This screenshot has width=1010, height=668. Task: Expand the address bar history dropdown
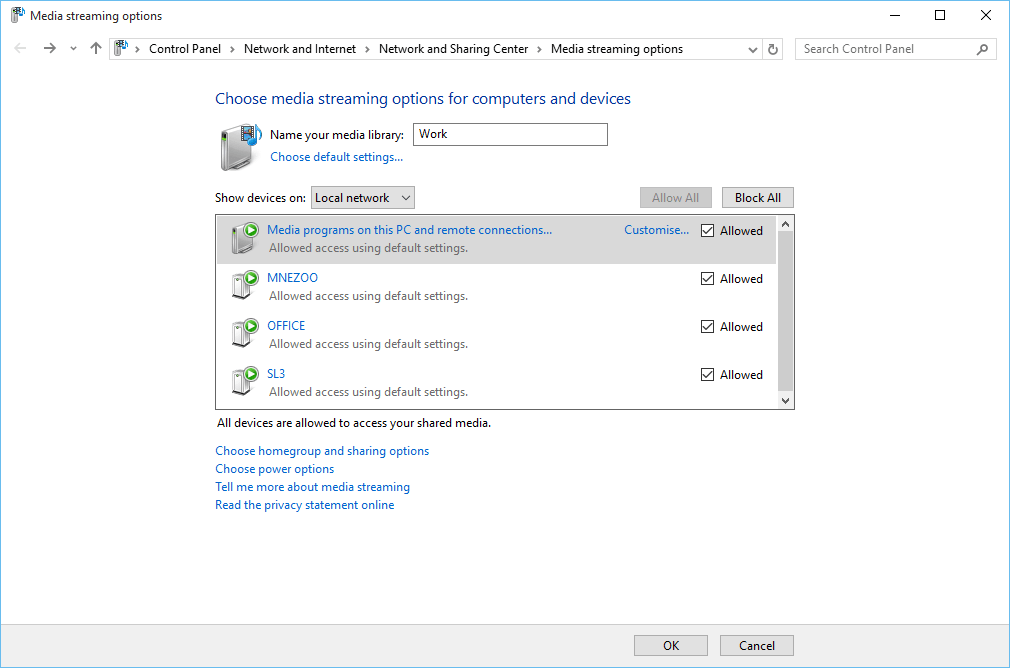click(752, 49)
